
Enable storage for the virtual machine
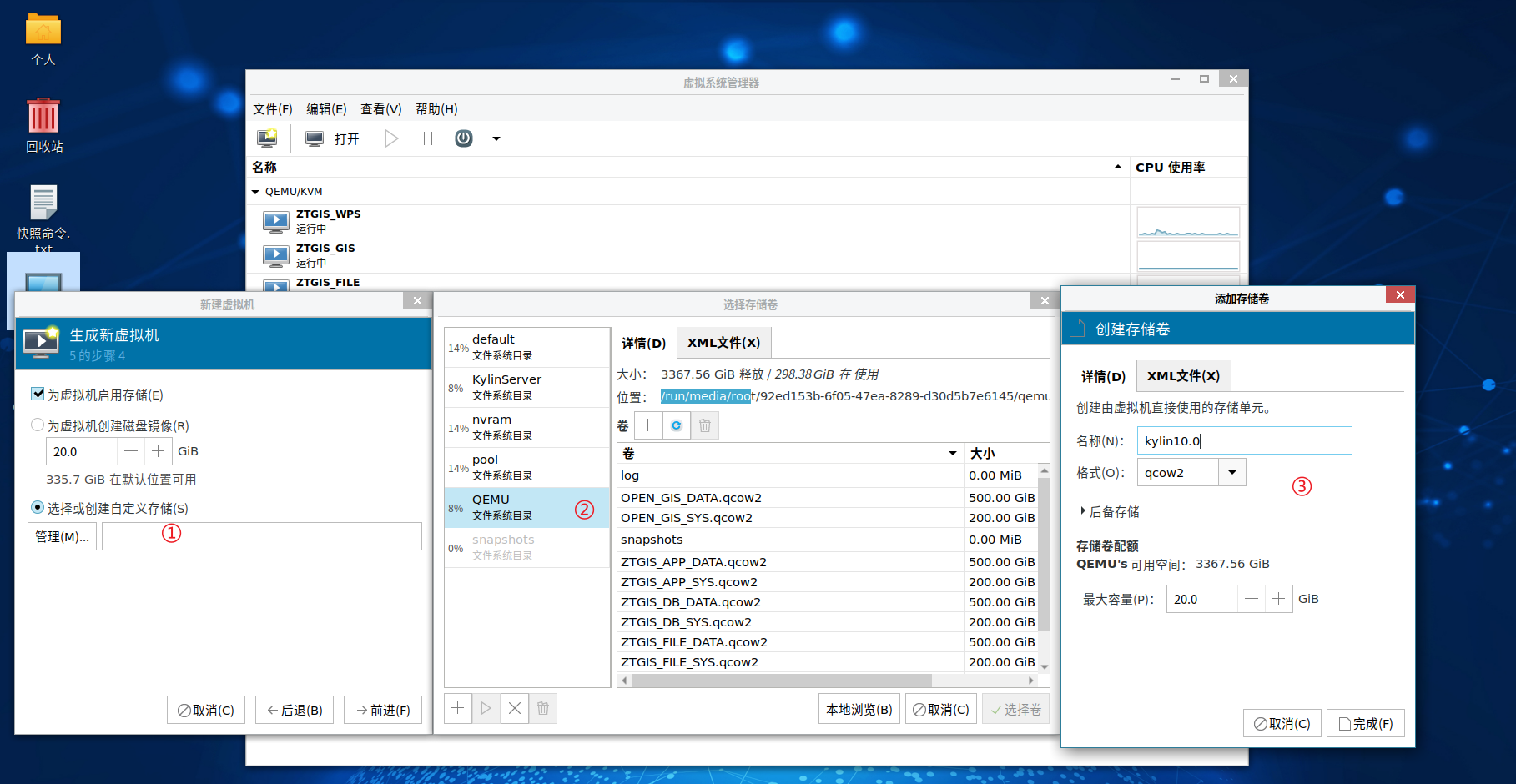[x=38, y=395]
